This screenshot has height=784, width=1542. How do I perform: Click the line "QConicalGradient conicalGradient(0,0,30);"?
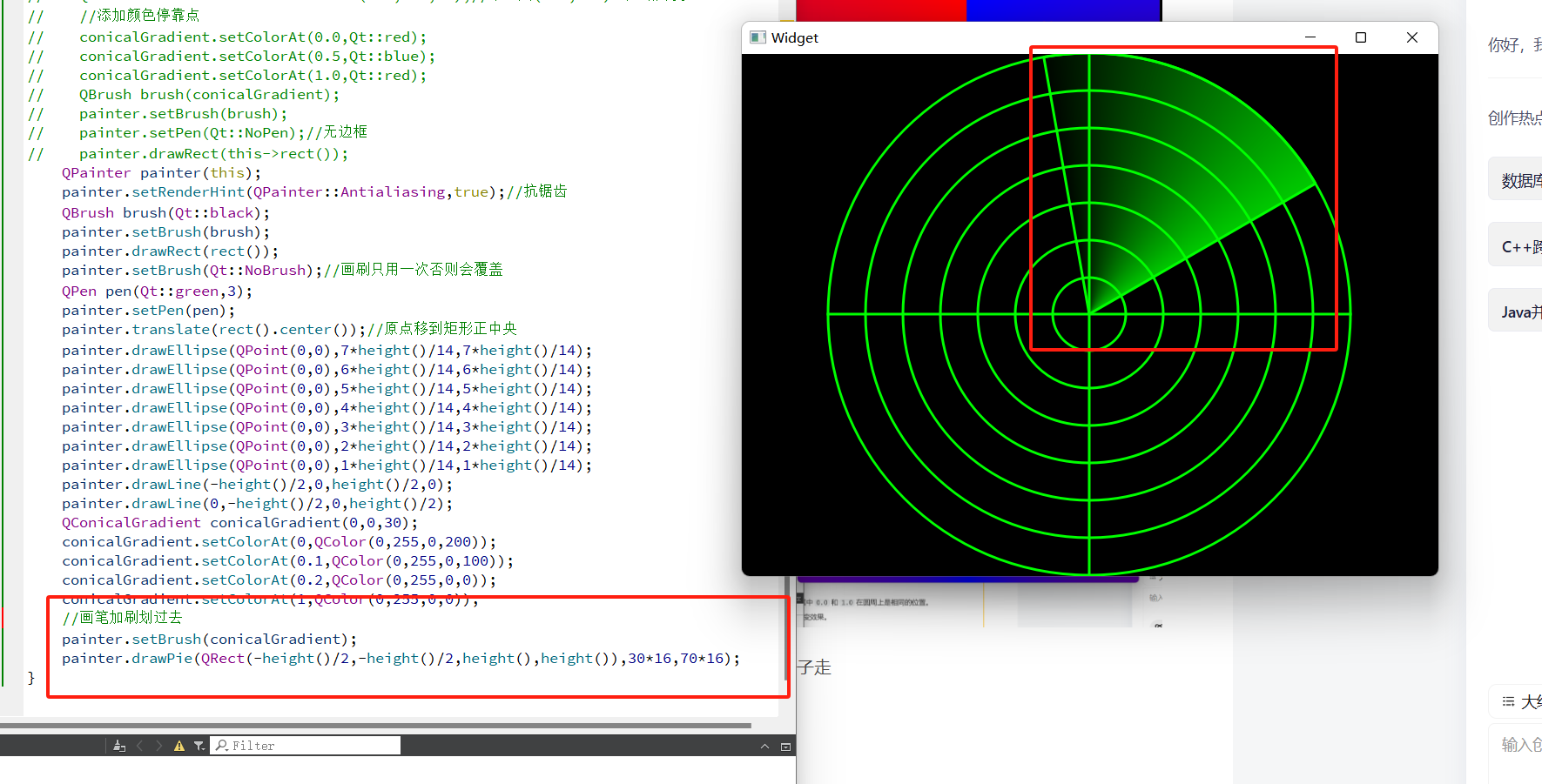240,523
